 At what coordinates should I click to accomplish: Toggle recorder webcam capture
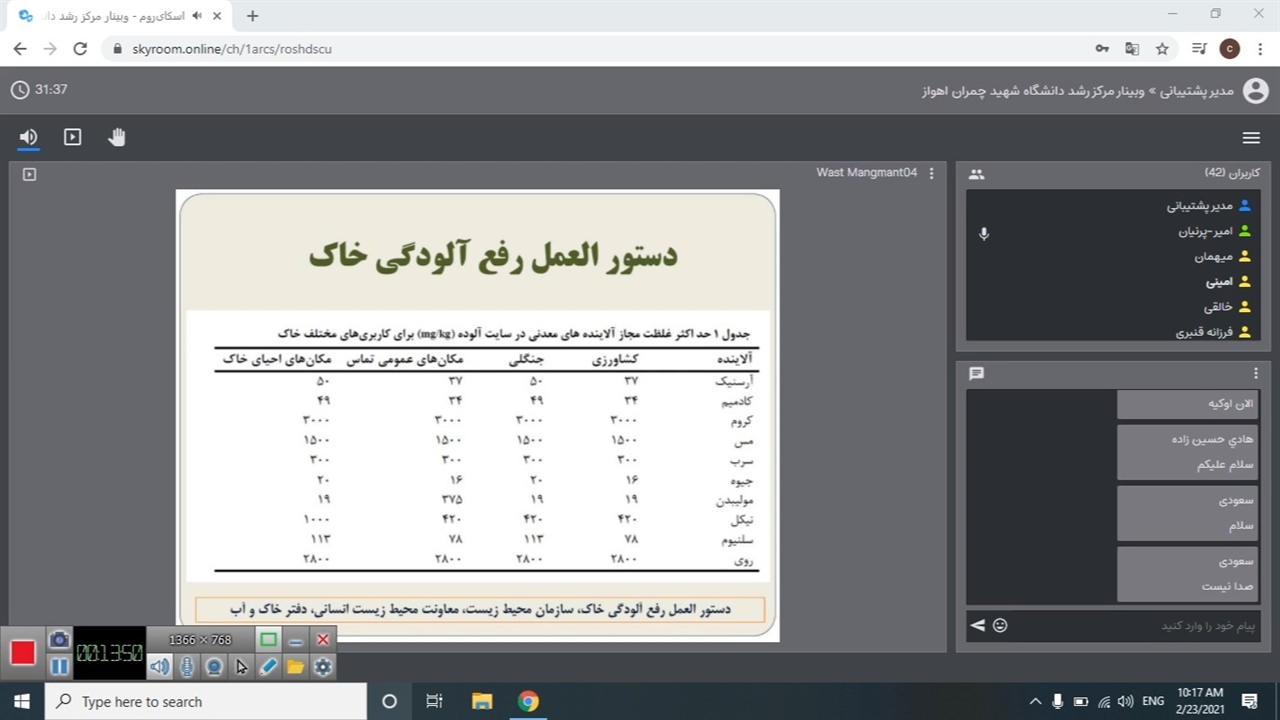[x=214, y=666]
